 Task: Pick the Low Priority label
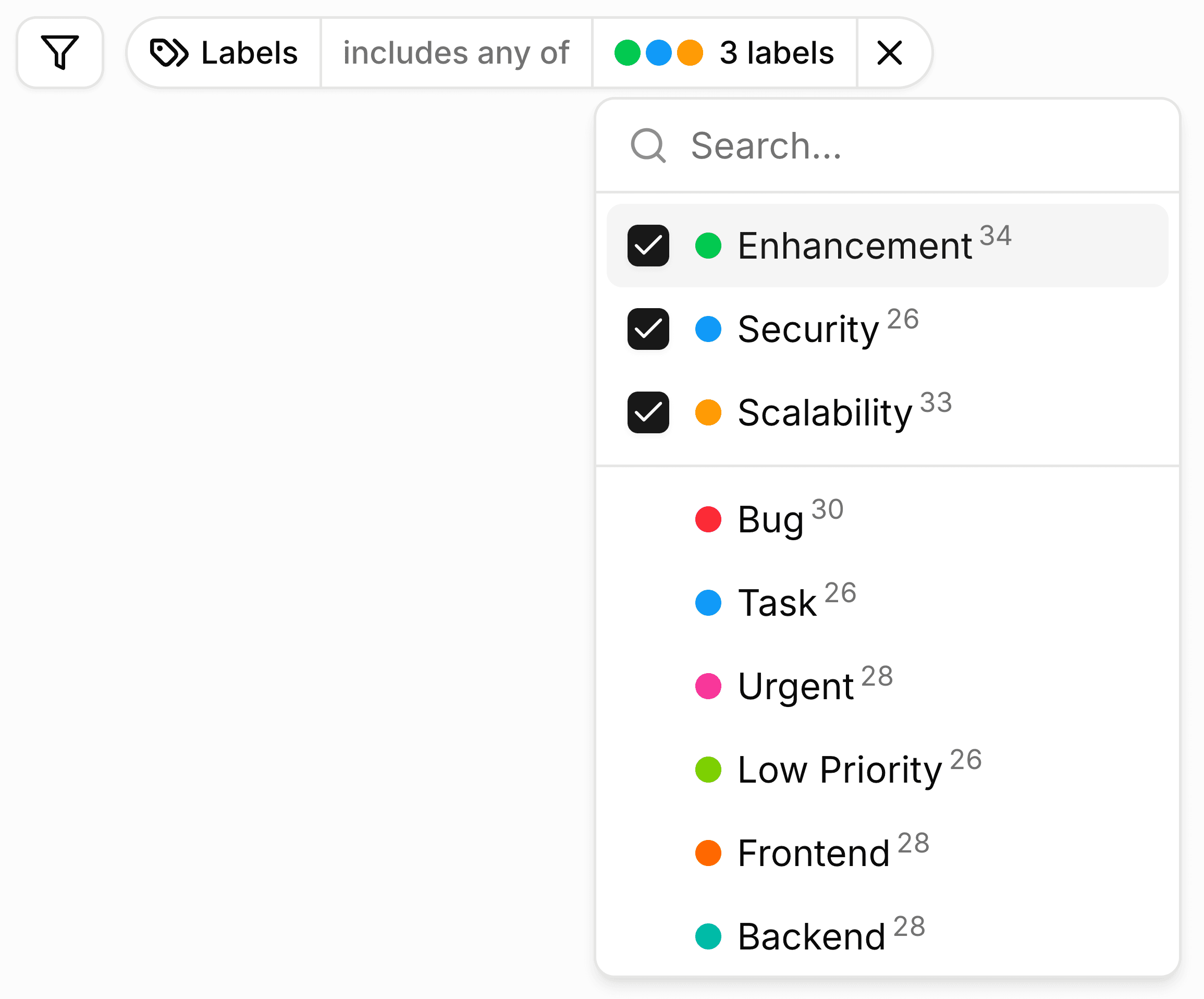(x=839, y=770)
